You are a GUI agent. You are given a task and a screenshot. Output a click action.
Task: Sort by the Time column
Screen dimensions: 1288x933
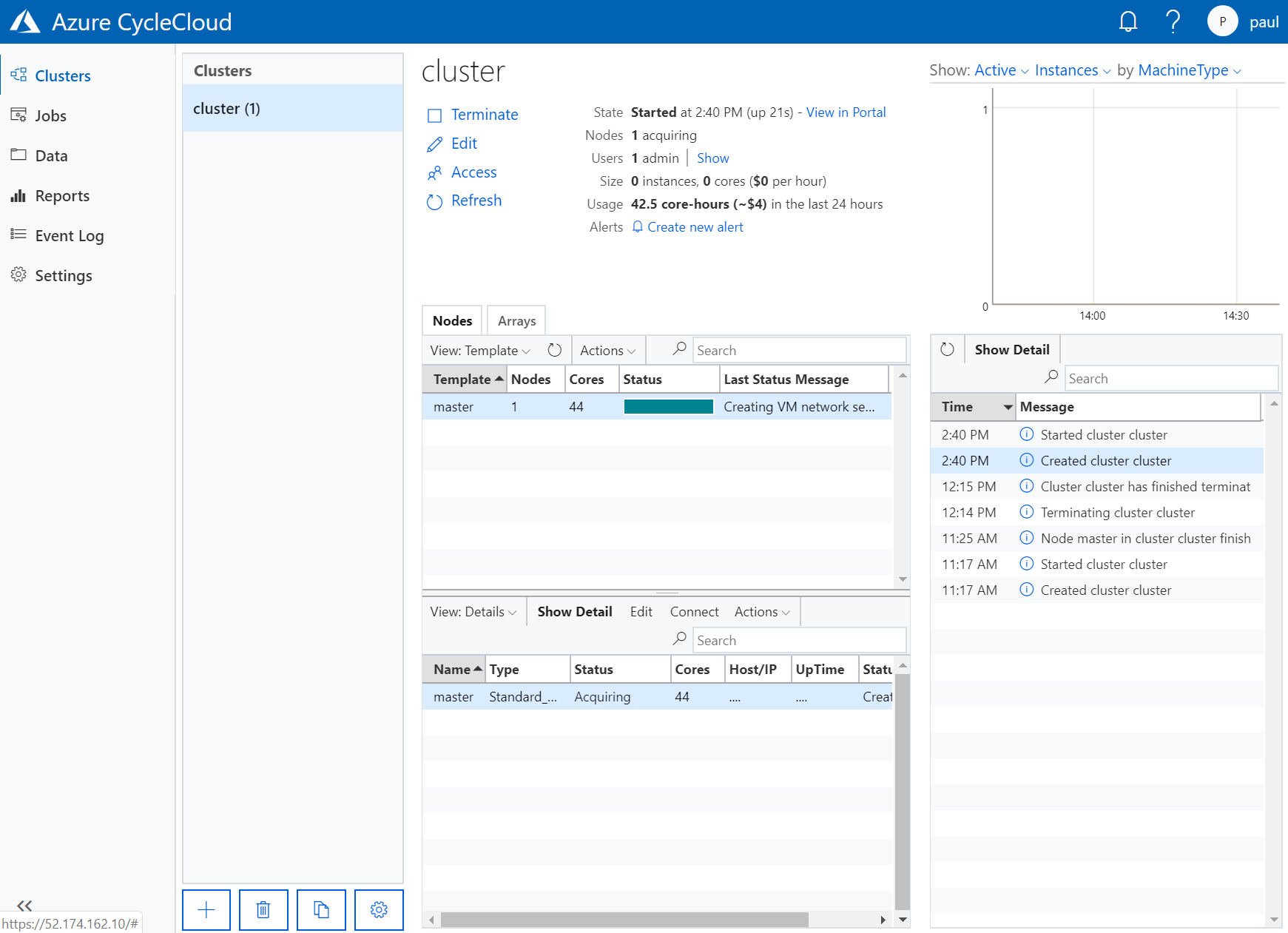click(x=972, y=406)
